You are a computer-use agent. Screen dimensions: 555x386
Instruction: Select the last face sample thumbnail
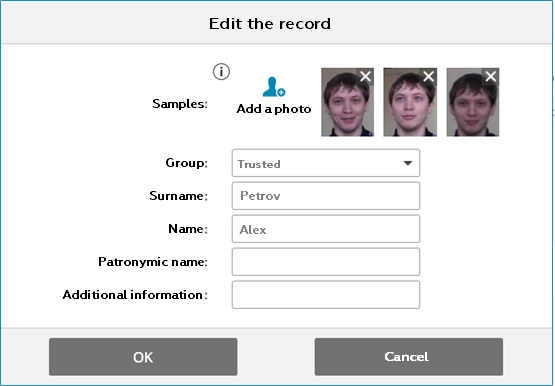tap(473, 102)
